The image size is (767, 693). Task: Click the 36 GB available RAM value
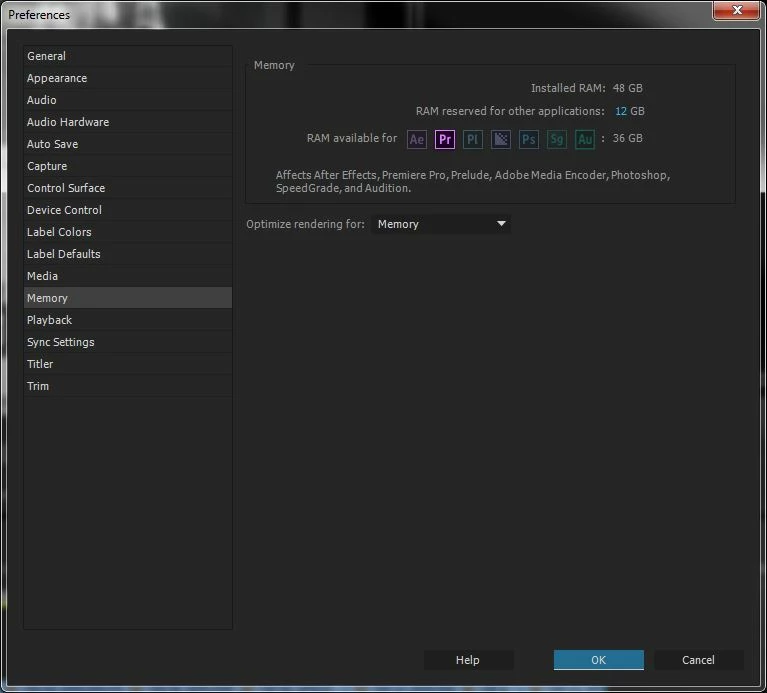(x=628, y=138)
